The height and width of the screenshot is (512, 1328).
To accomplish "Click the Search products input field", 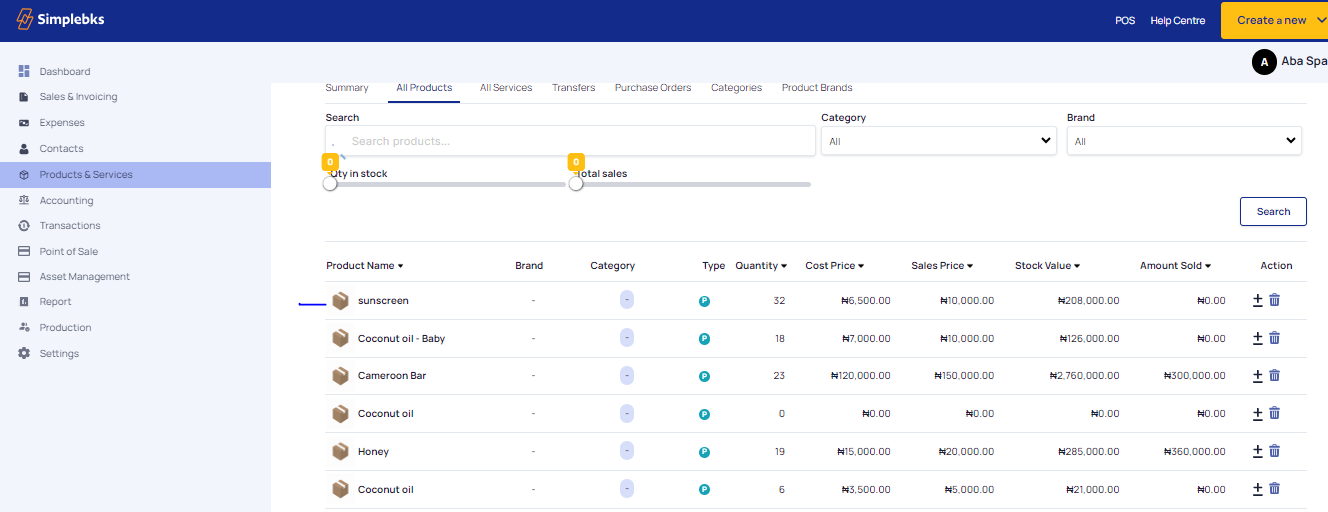I will [x=570, y=141].
